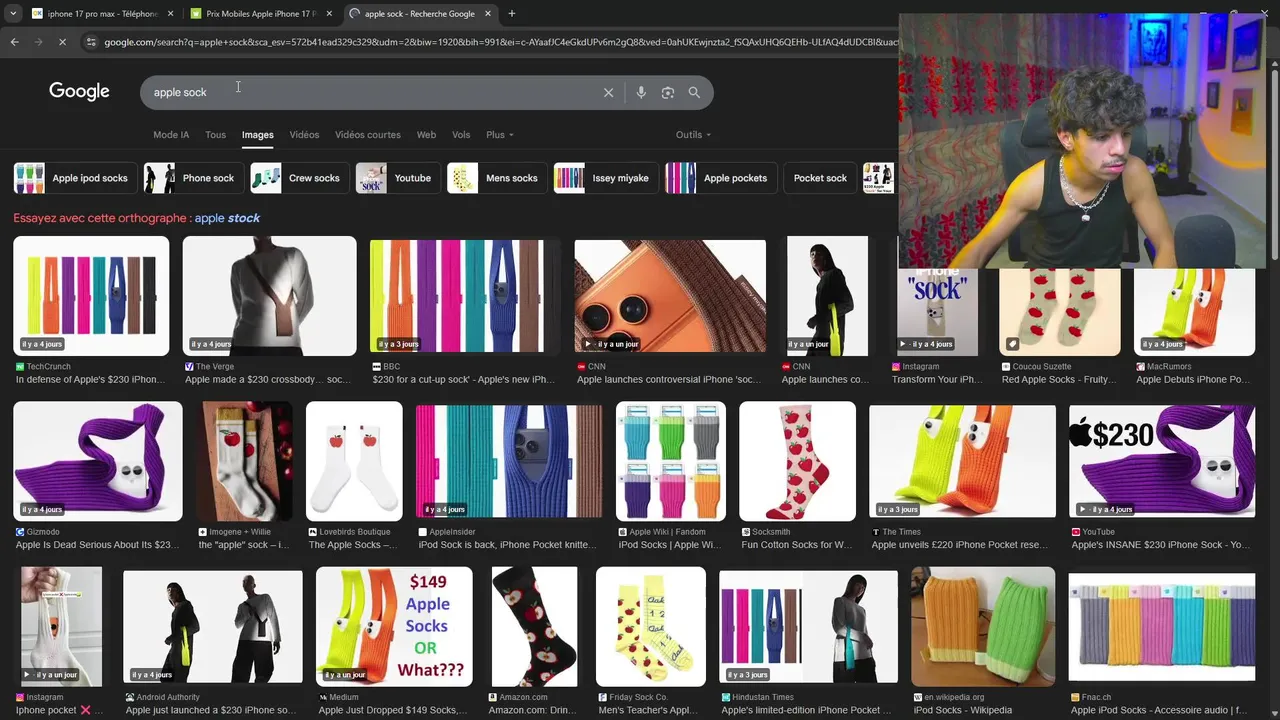This screenshot has height=720, width=1280.
Task: Open the new tab plus button
Action: [511, 14]
